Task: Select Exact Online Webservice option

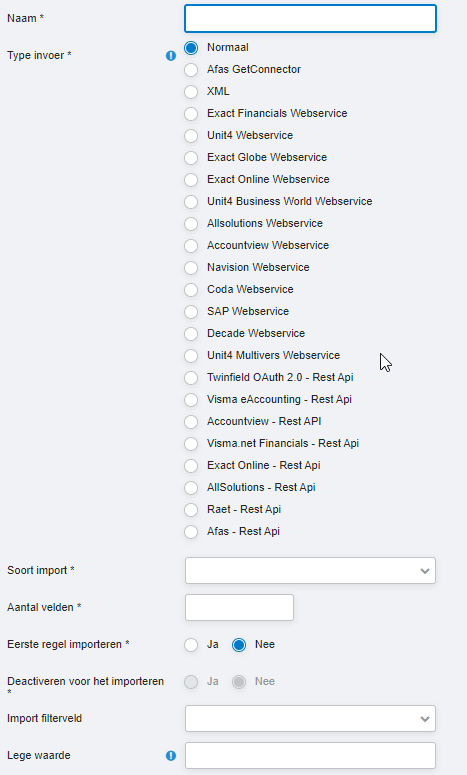Action: point(191,179)
